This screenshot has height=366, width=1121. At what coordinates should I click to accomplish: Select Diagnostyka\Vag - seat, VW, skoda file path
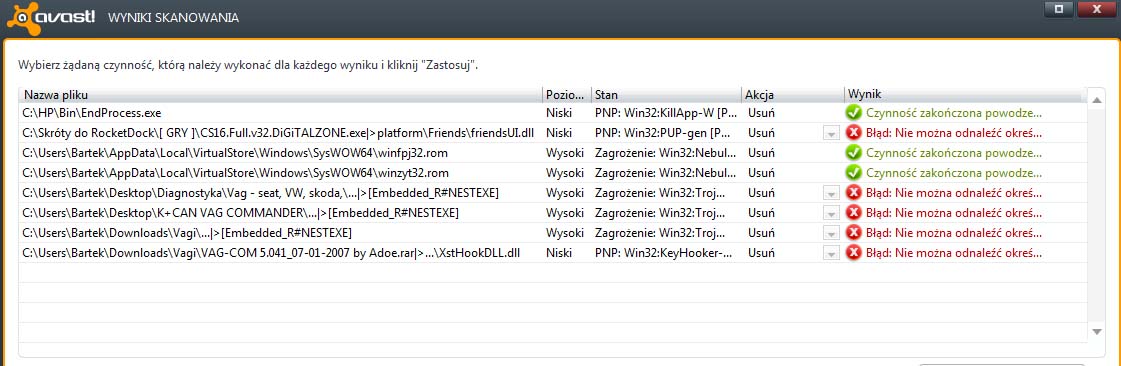click(x=260, y=193)
